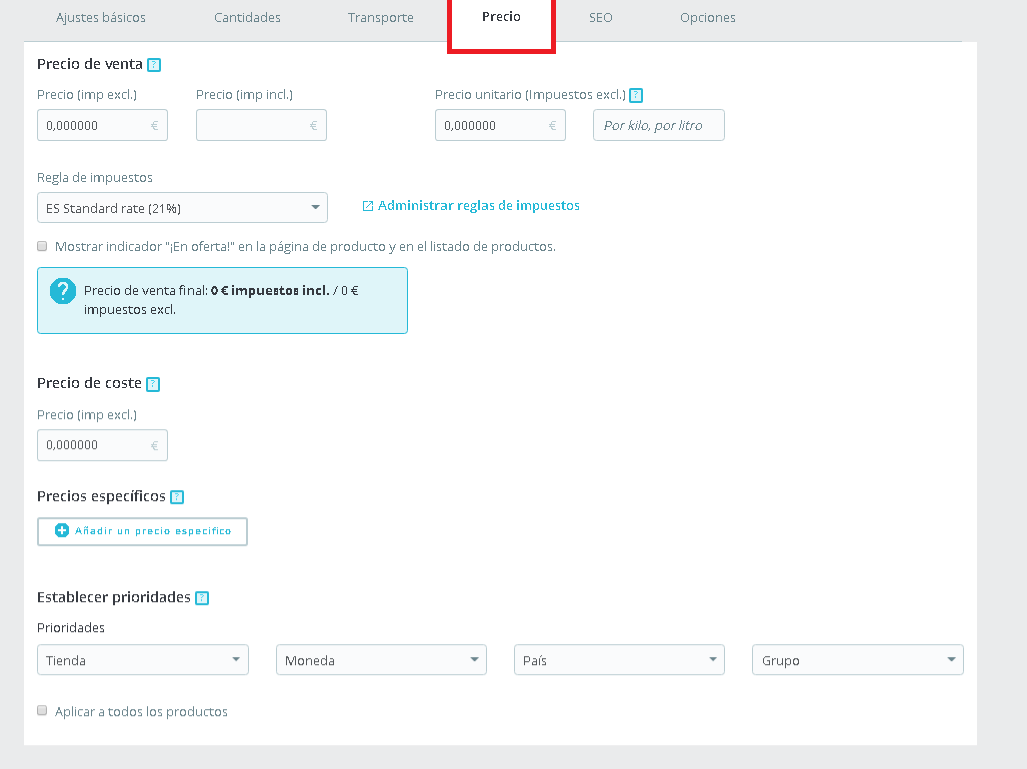Open the Moneda priority dropdown
The width and height of the screenshot is (1027, 769).
coord(381,660)
